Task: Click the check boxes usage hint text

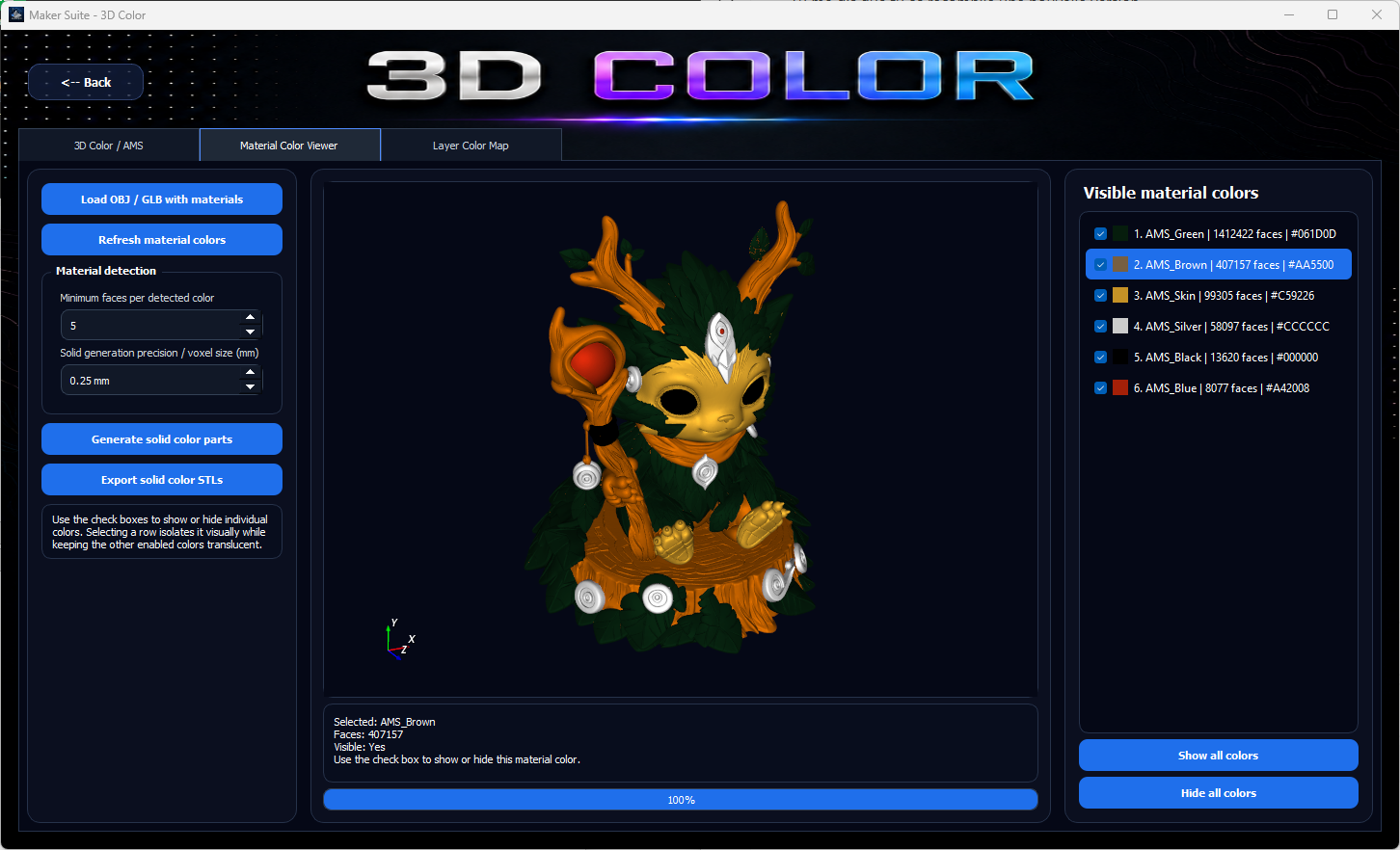Action: [160, 532]
